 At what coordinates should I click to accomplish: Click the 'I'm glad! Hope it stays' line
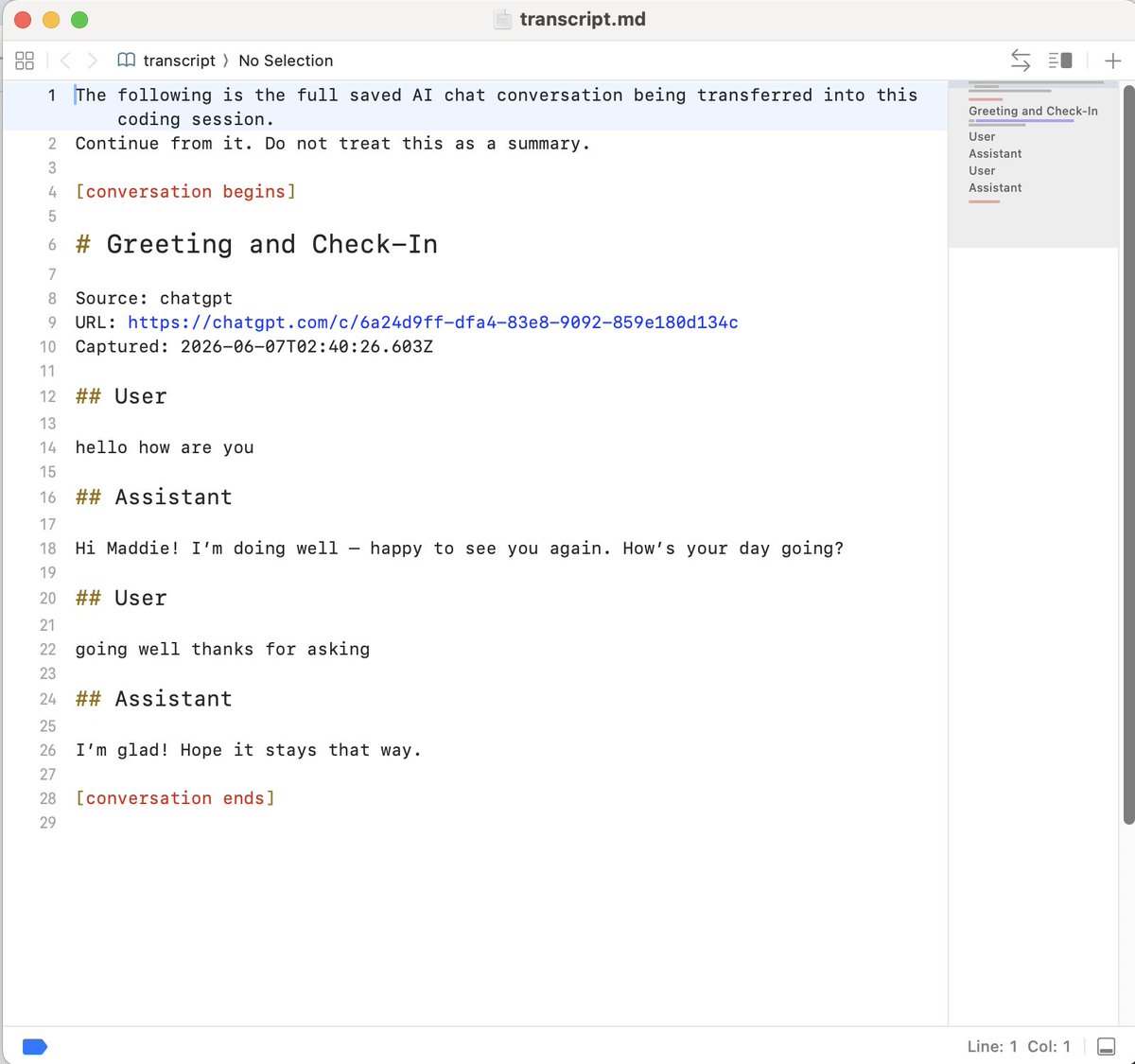(248, 750)
